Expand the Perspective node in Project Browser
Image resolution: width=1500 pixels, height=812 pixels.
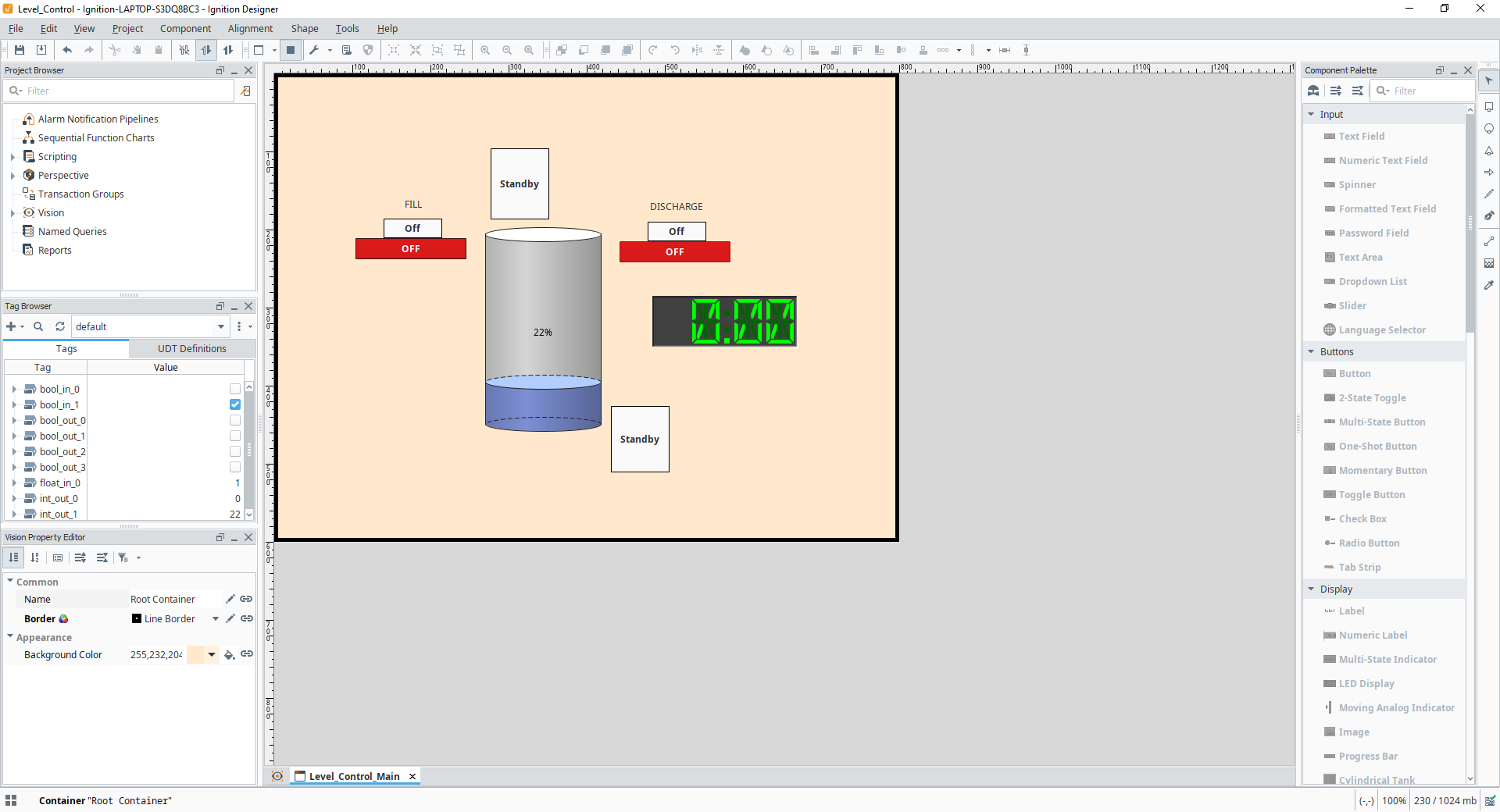(x=13, y=176)
